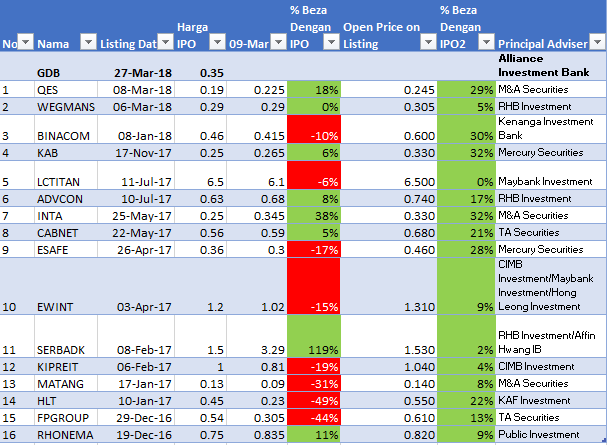Image resolution: width=607 pixels, height=445 pixels.
Task: Select the BINACOM name cell
Action: [66, 129]
